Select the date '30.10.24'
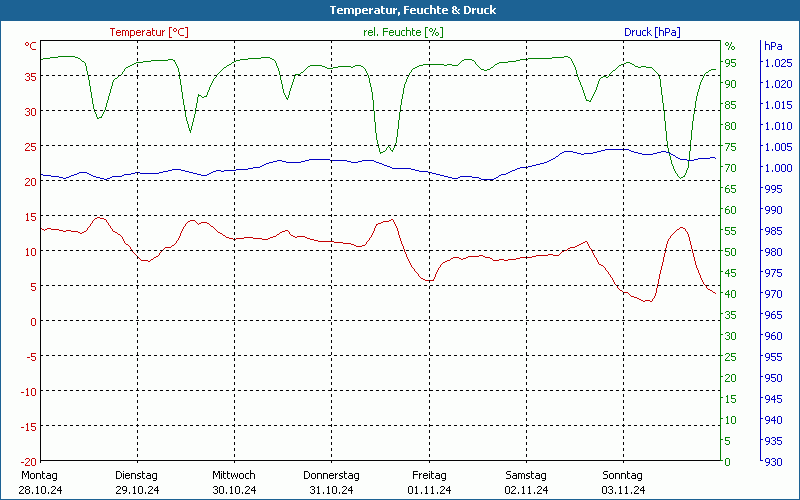This screenshot has height=500, width=800. (x=234, y=490)
